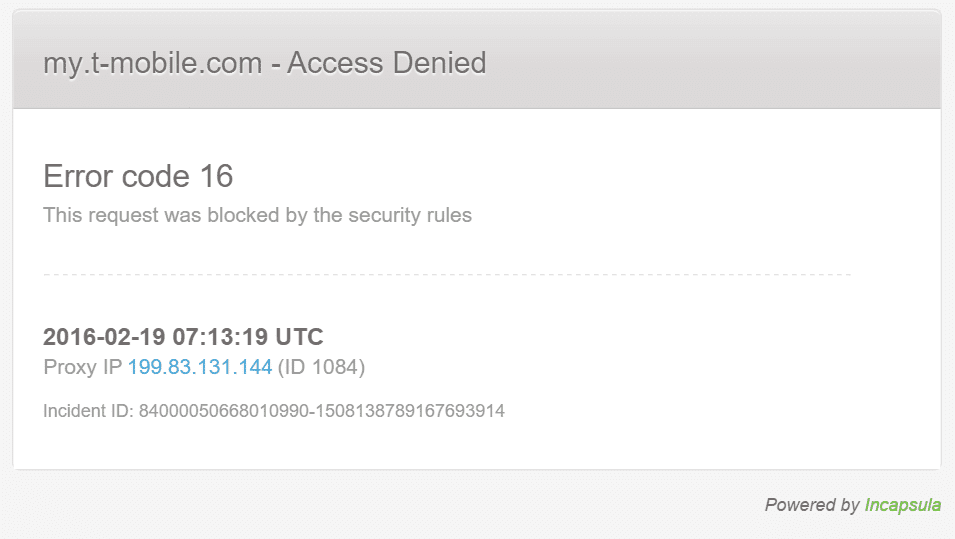
Task: Click the dashed divider line
Action: 447,274
